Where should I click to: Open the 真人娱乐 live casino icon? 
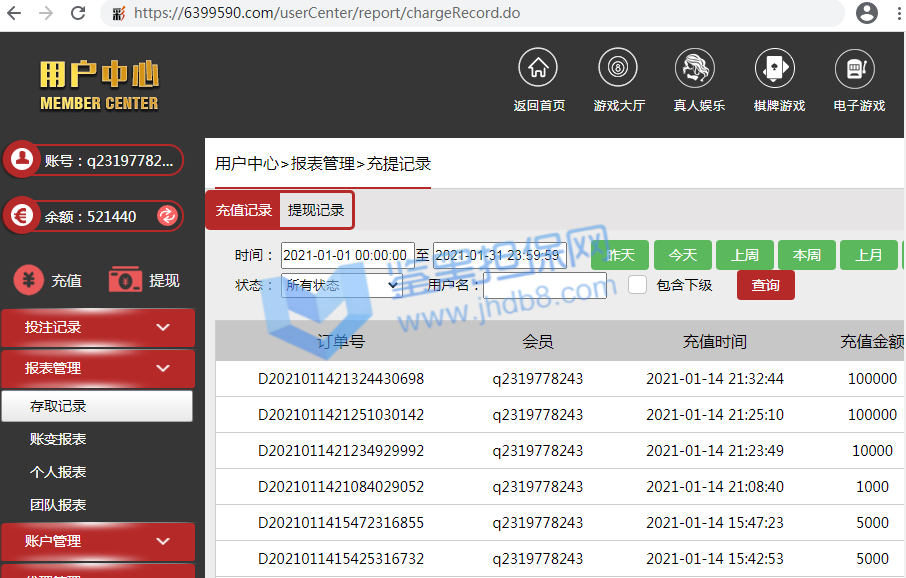click(x=698, y=68)
